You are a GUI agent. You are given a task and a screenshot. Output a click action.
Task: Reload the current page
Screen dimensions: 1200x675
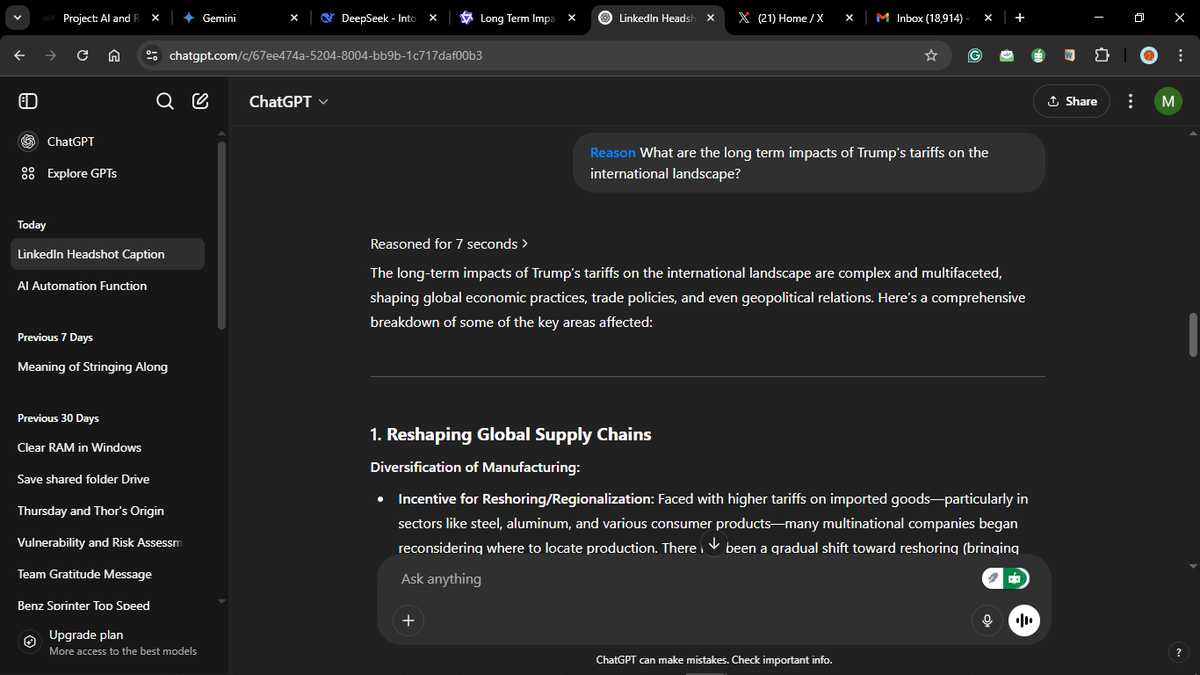point(83,56)
